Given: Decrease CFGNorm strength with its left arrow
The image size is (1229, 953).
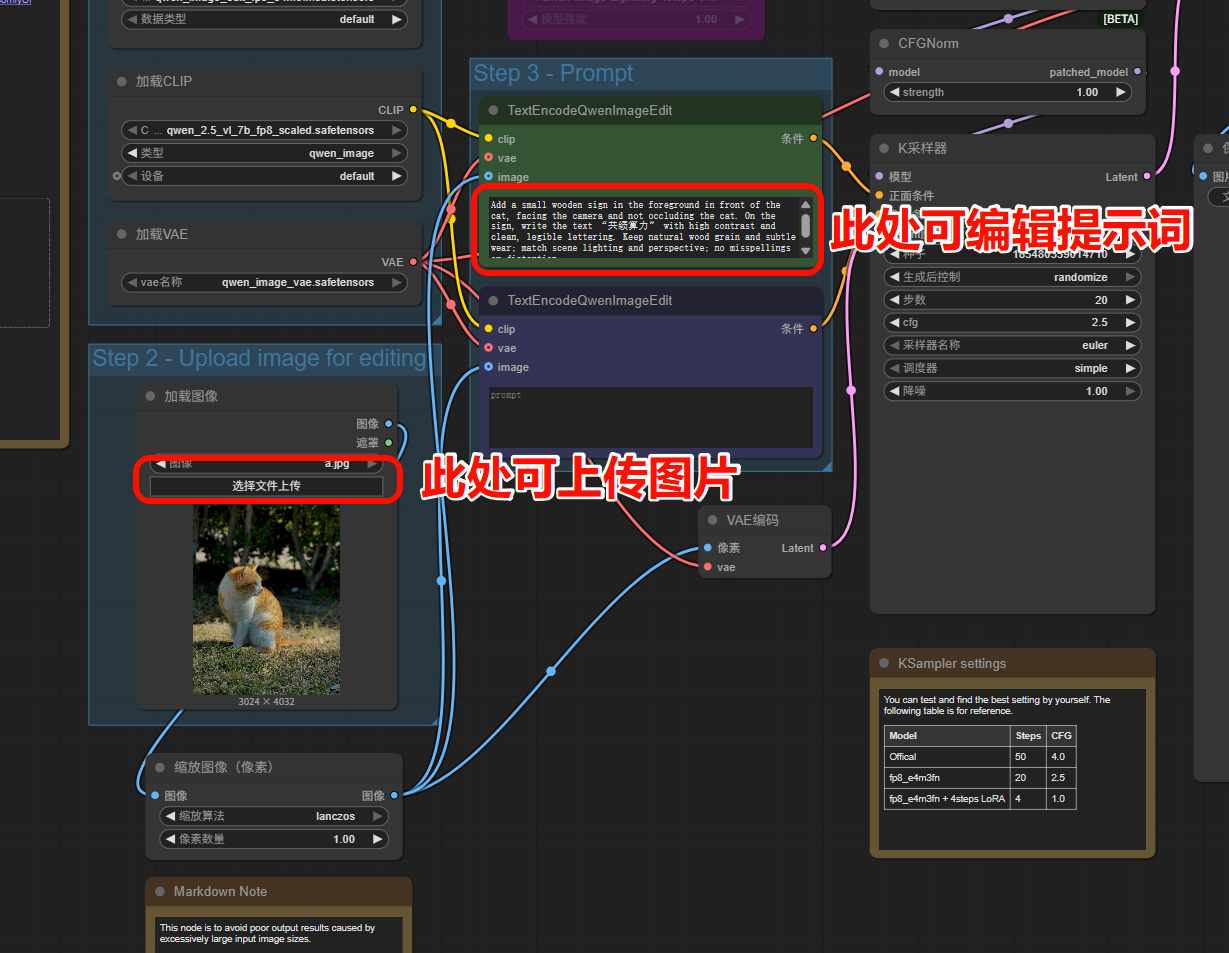Looking at the screenshot, I should [894, 92].
